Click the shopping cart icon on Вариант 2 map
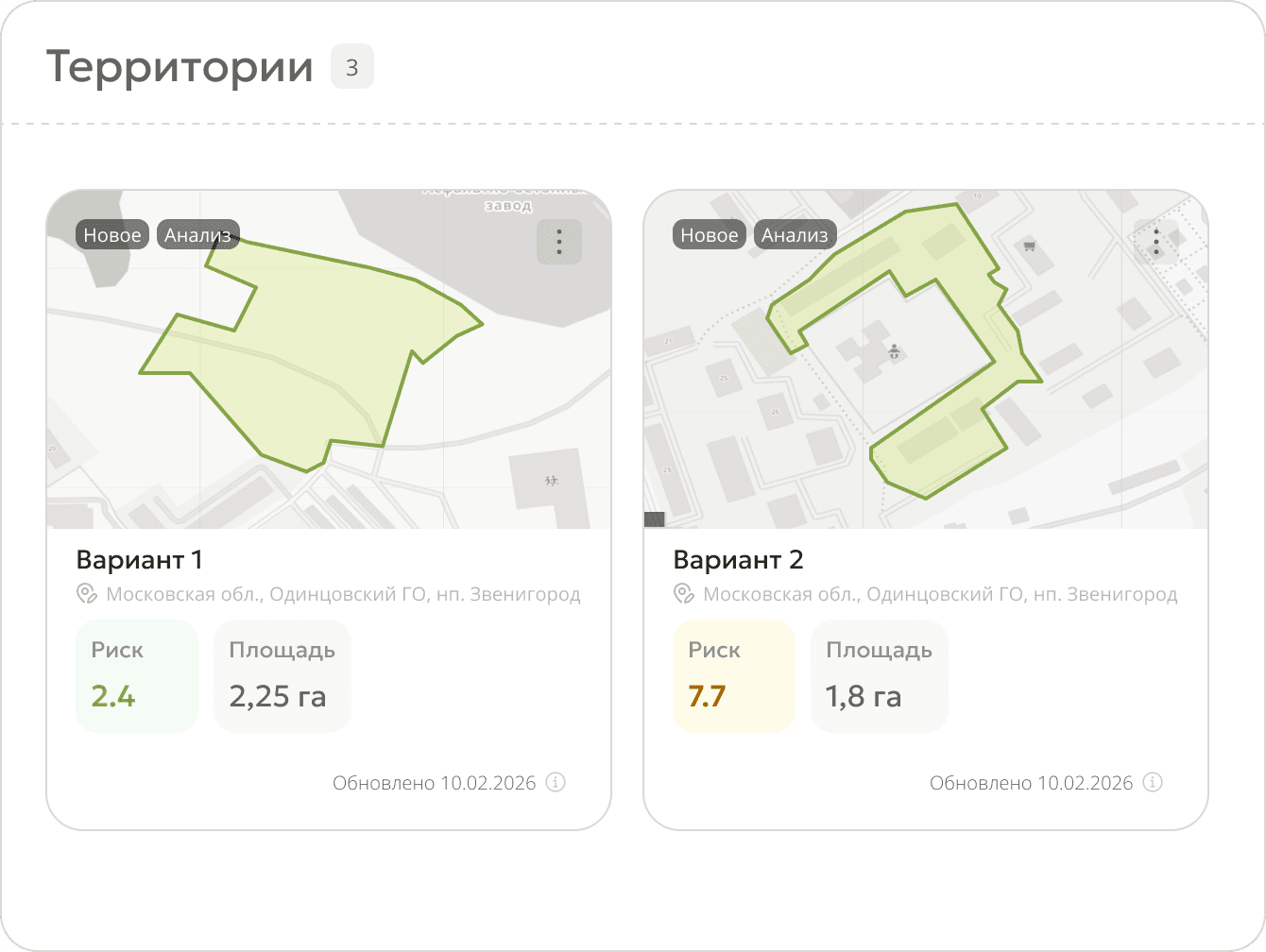The image size is (1266, 952). click(x=1030, y=246)
